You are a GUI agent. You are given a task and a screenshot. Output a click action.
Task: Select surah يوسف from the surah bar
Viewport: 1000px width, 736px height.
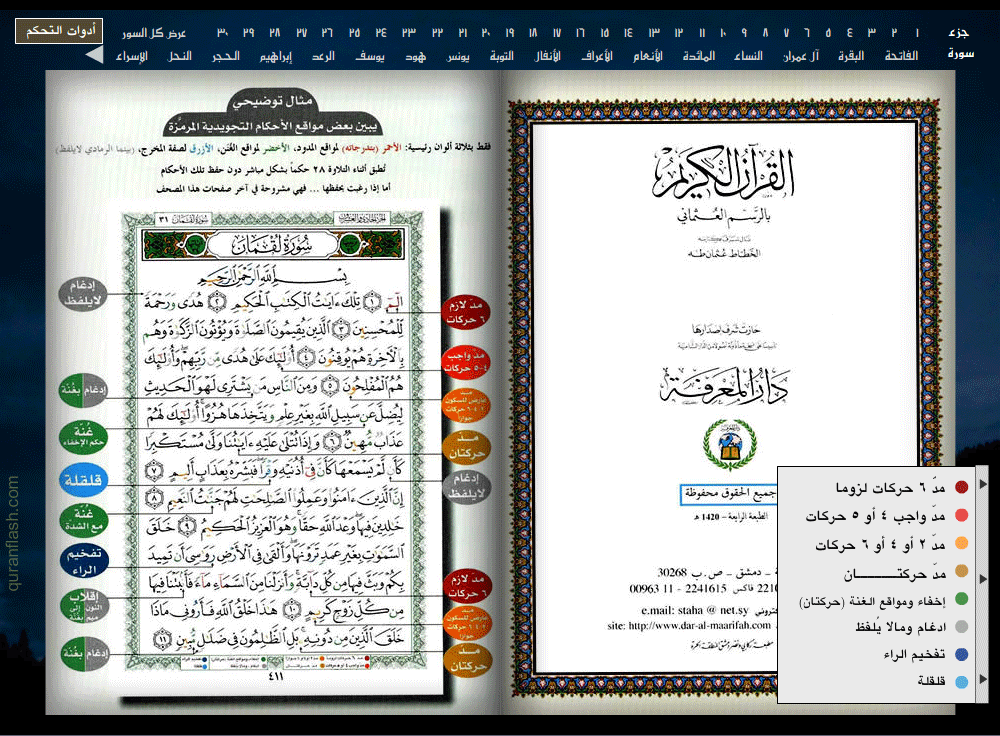tap(372, 56)
